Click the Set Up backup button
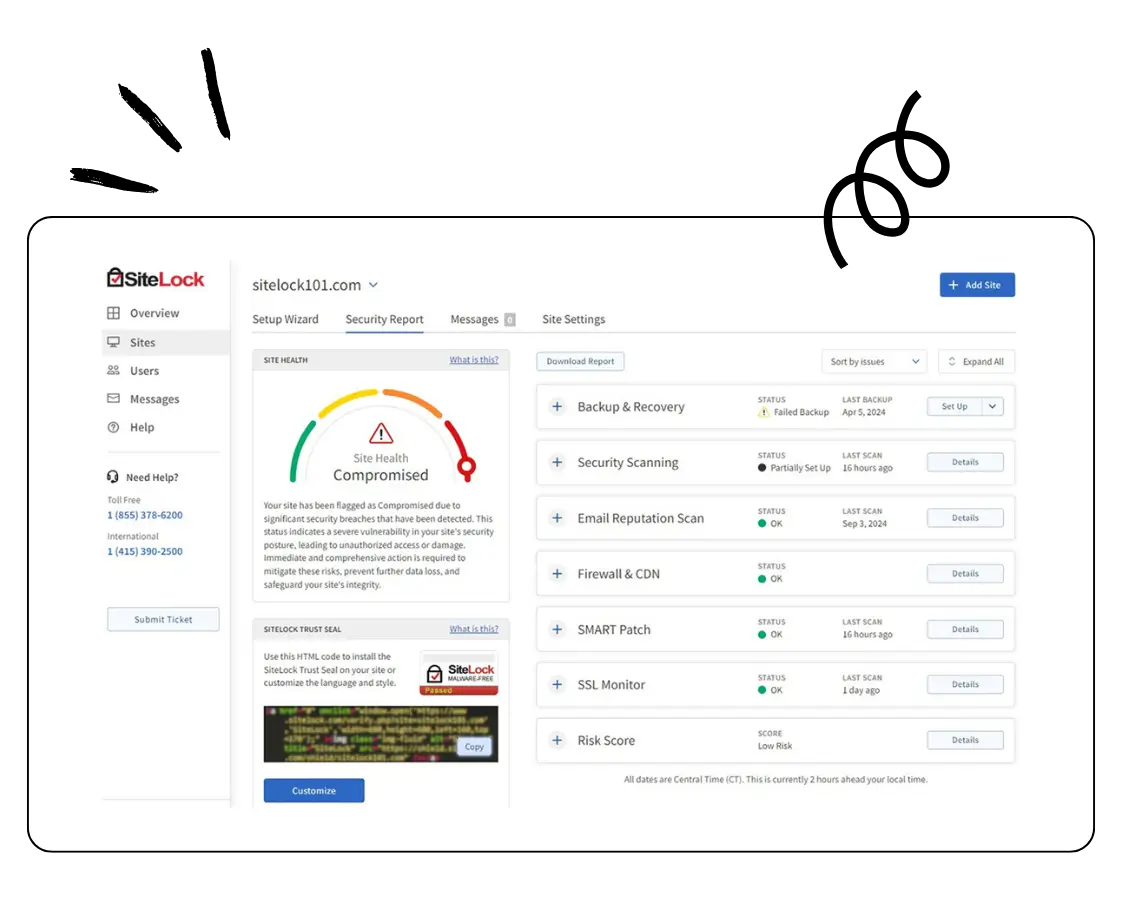The height and width of the screenshot is (900, 1122). pyautogui.click(x=955, y=406)
